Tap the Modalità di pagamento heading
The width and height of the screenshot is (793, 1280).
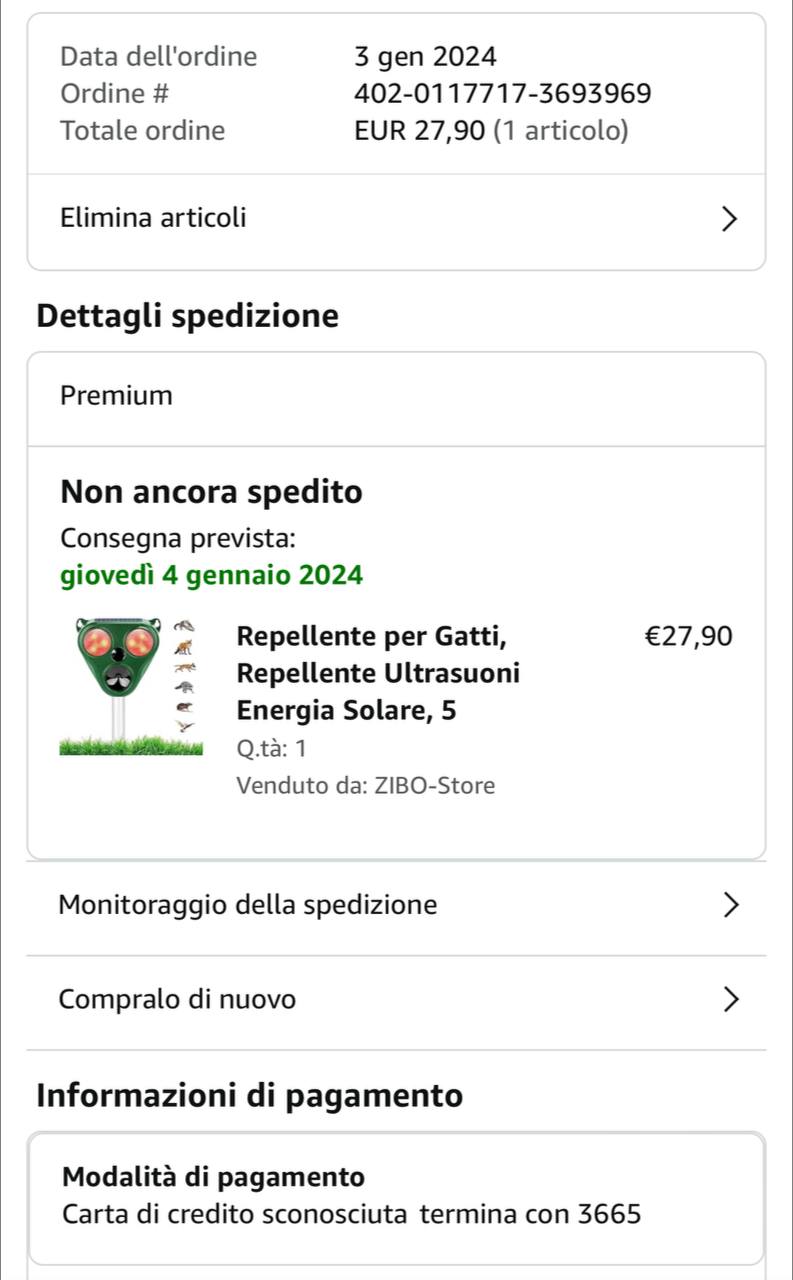click(x=213, y=1177)
